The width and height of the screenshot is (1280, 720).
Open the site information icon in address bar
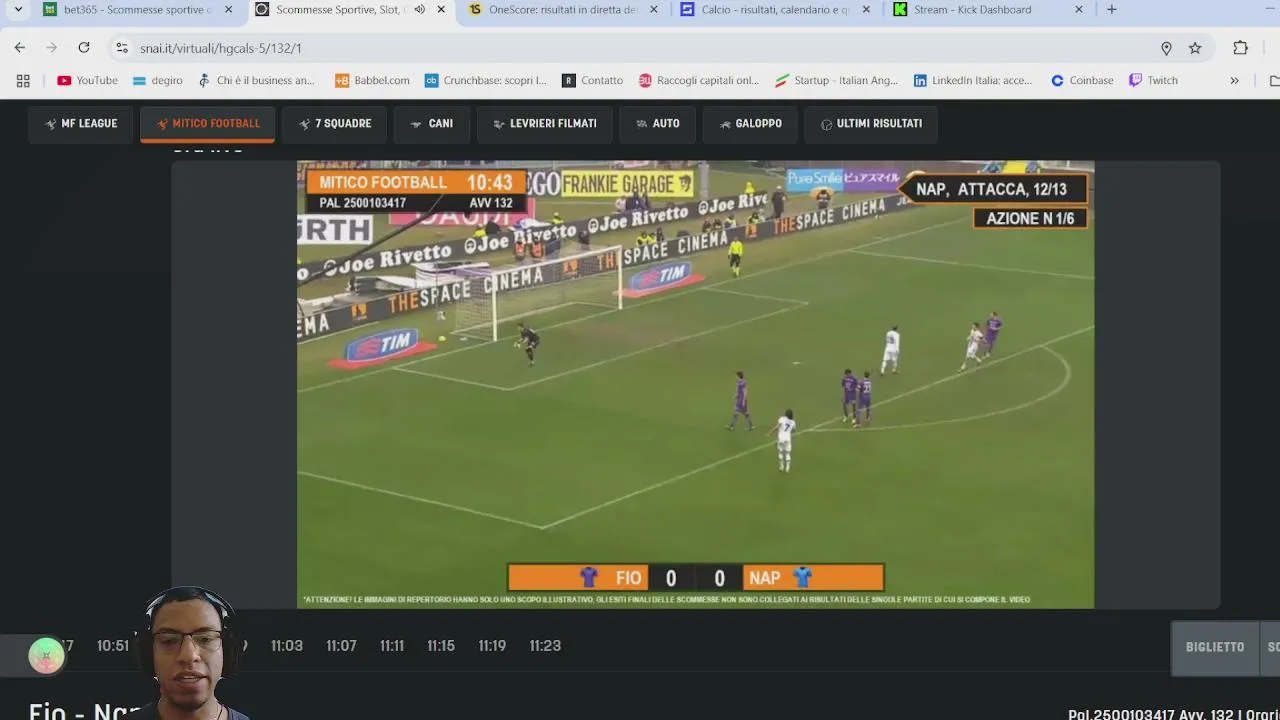121,48
